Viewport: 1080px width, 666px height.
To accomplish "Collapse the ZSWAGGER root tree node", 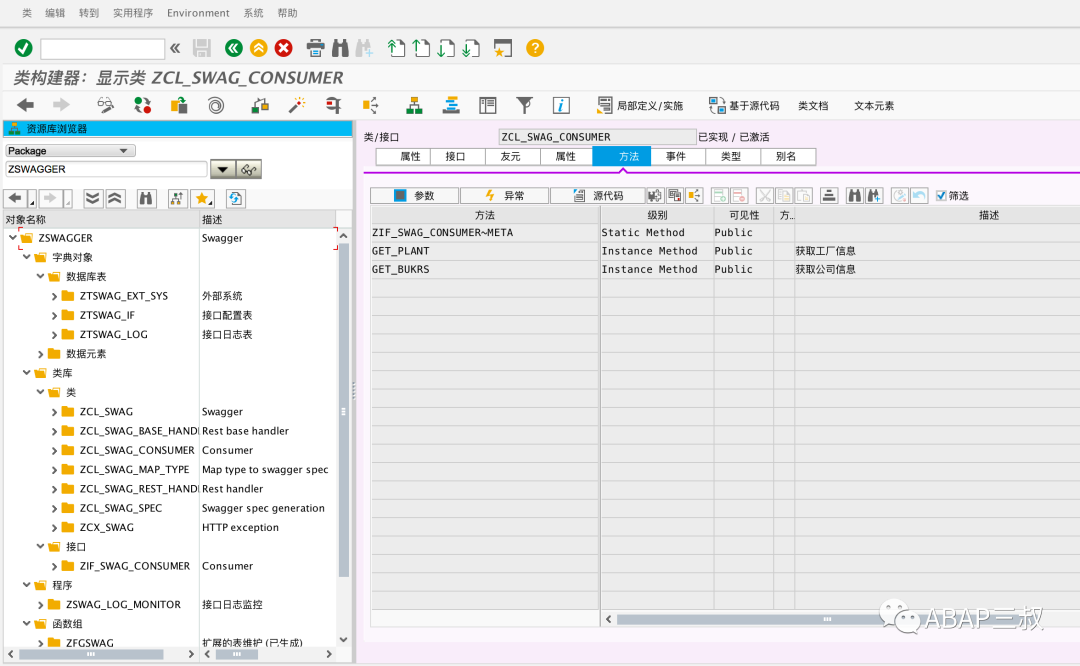I will point(13,238).
